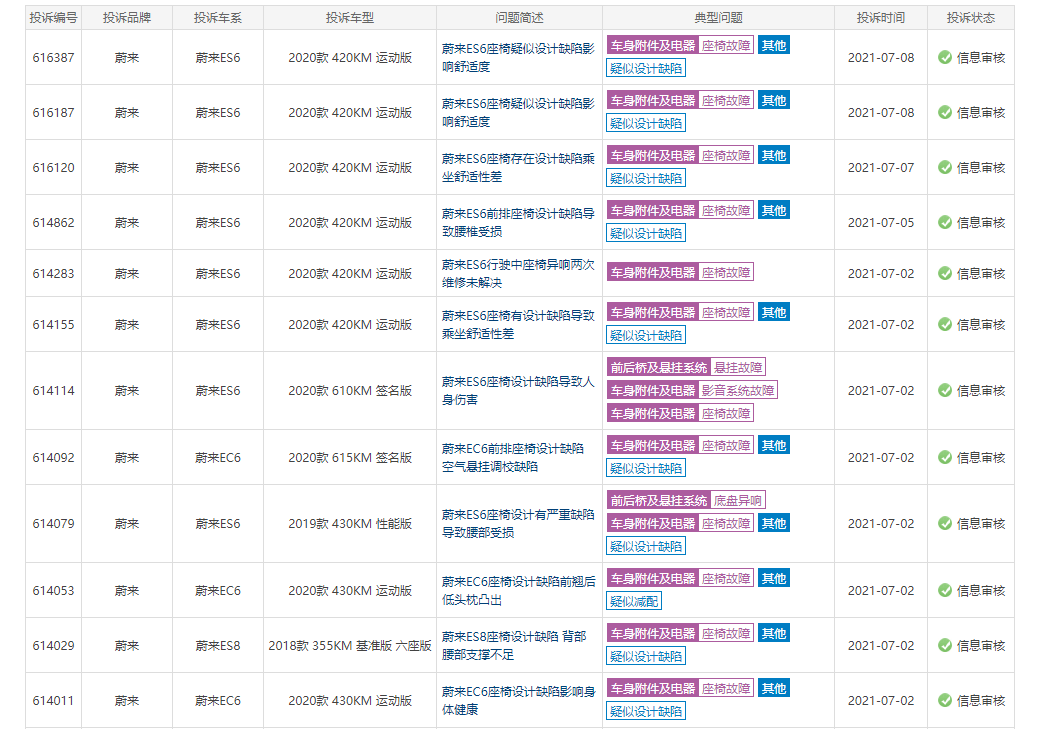The image size is (1043, 729).
Task: Click the "座椅故障" tag in row 614283
Action: point(726,273)
